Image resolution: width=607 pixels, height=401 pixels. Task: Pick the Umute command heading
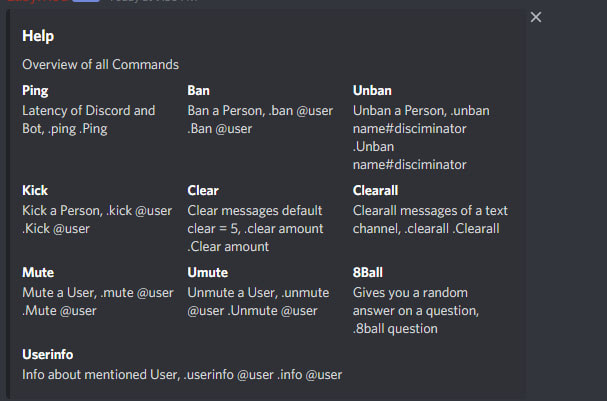coord(207,272)
